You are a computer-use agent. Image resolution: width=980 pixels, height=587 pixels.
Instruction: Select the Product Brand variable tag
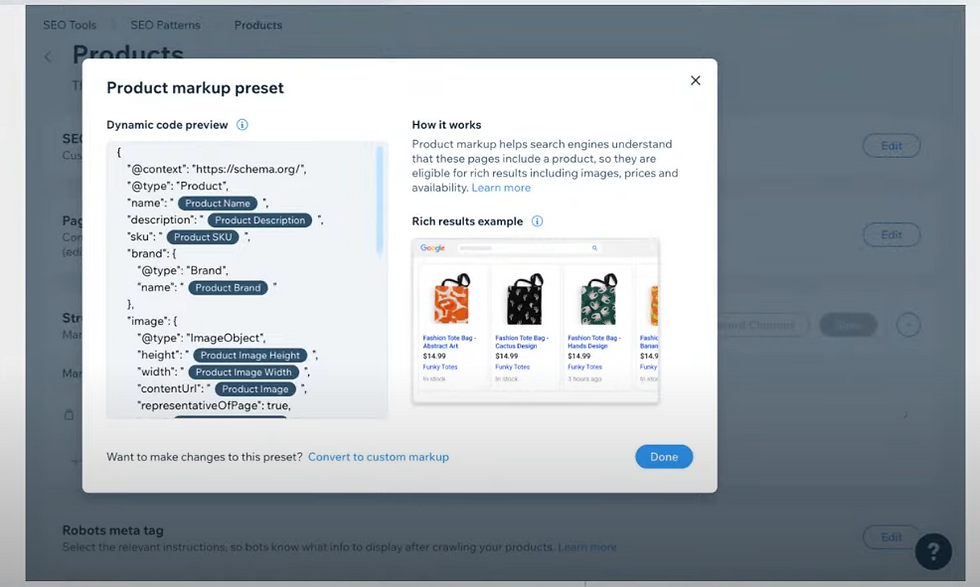click(x=228, y=288)
